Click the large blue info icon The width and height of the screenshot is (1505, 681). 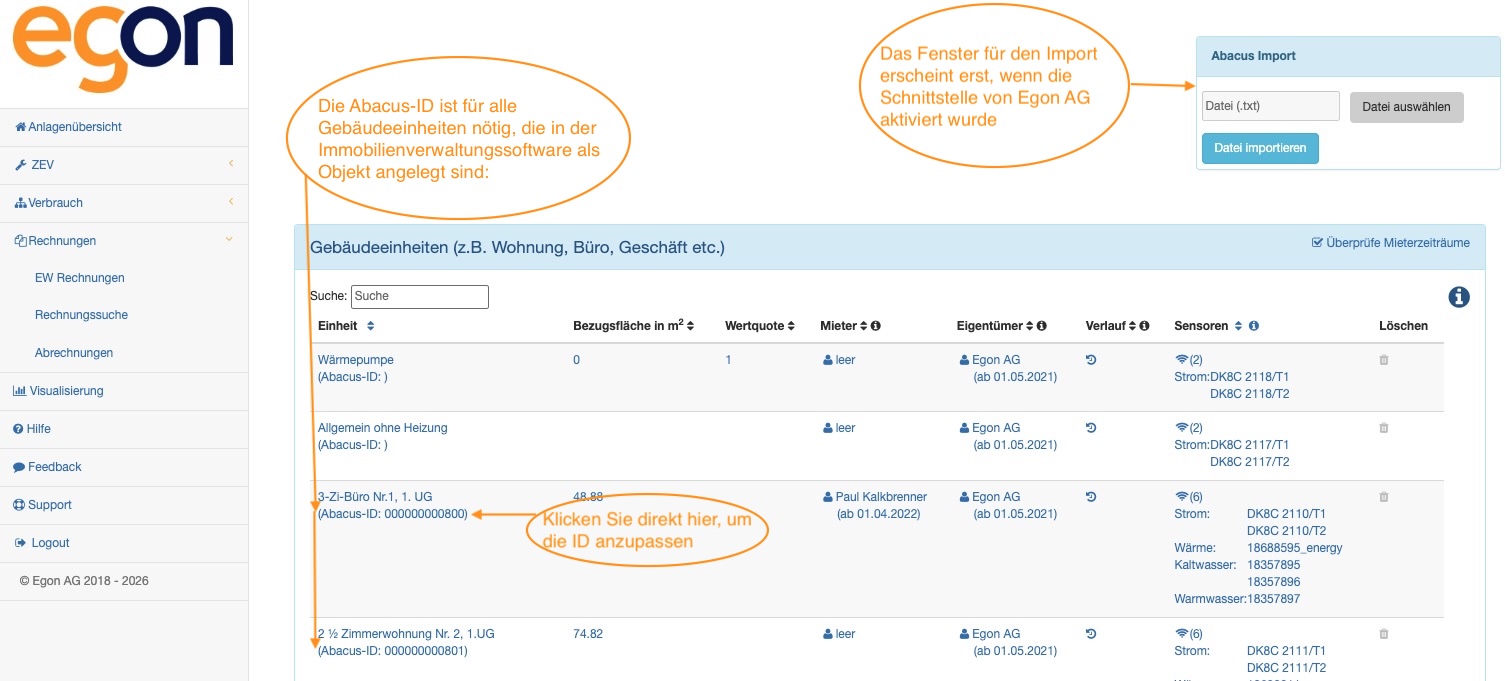(x=1458, y=297)
